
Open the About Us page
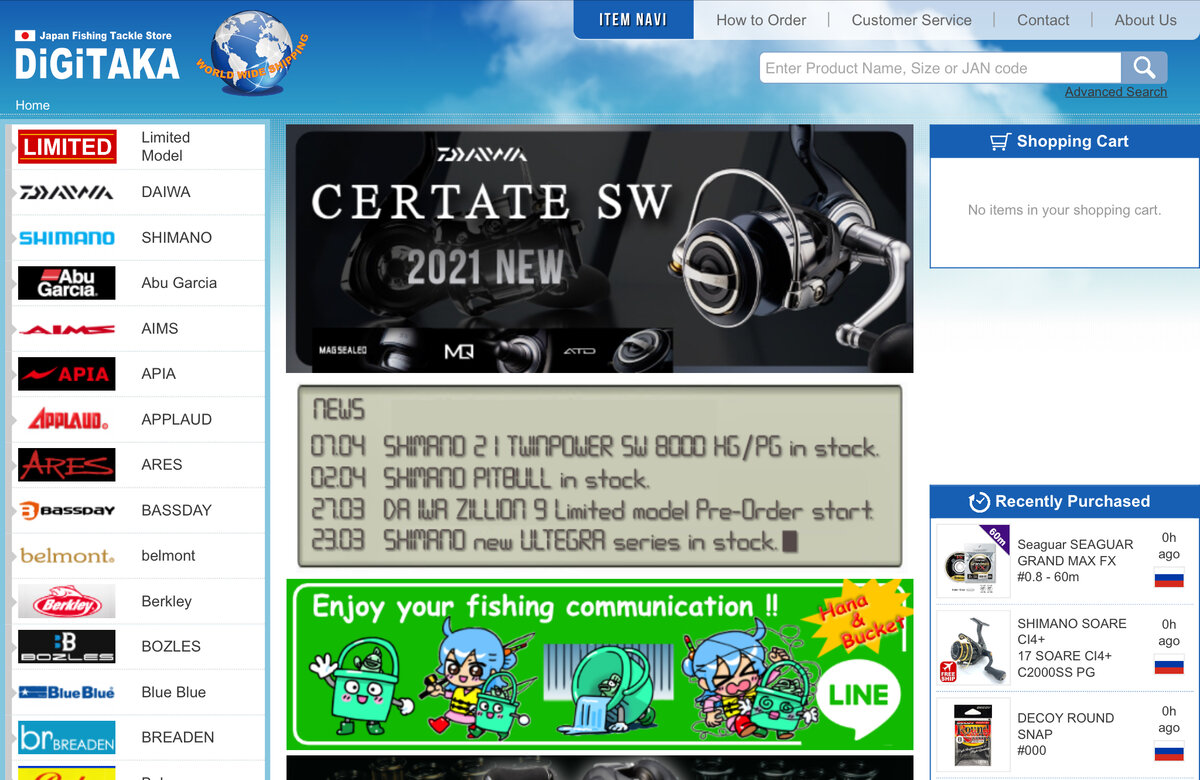tap(1145, 20)
